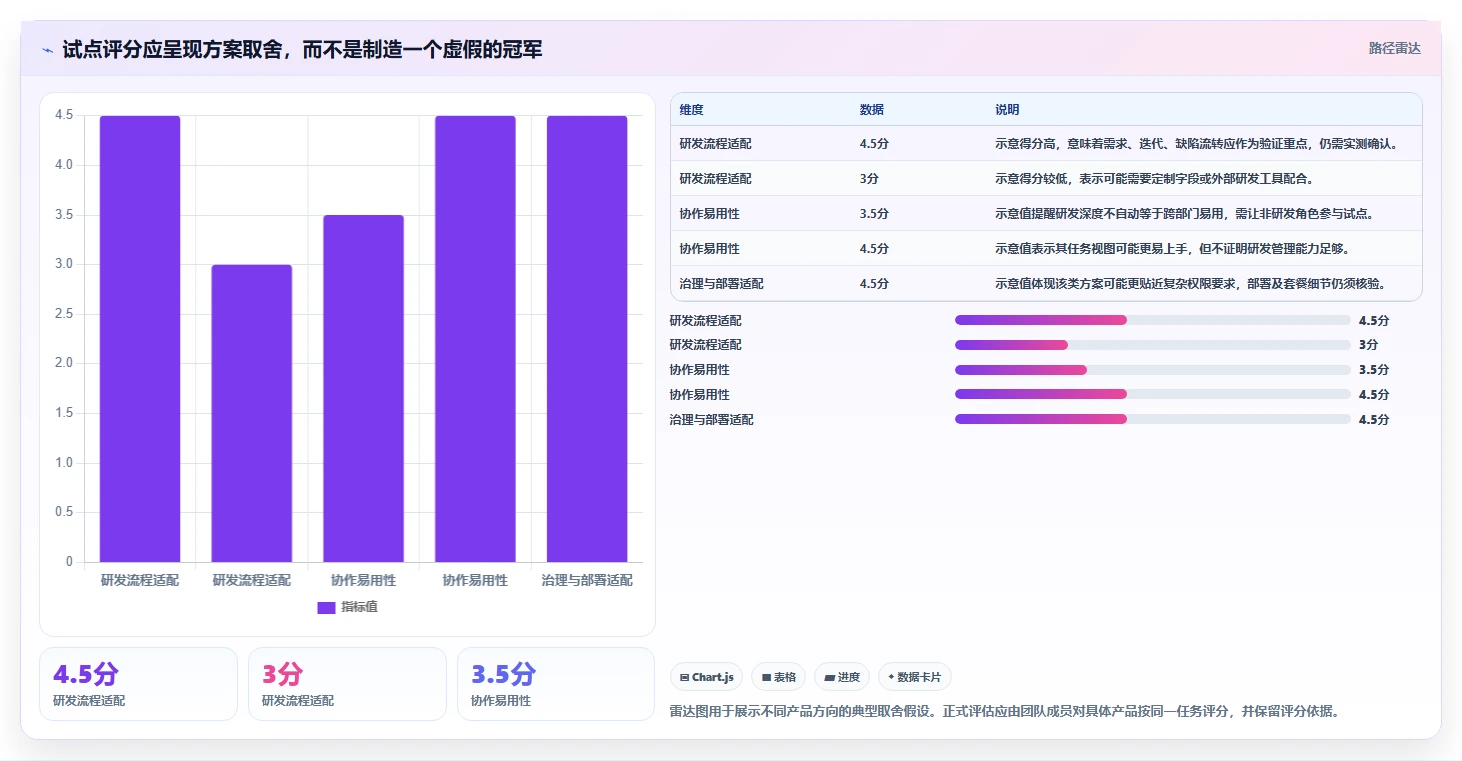The height and width of the screenshot is (761, 1462).
Task: Click the 4.0 y-axis tick label
Action: click(64, 165)
